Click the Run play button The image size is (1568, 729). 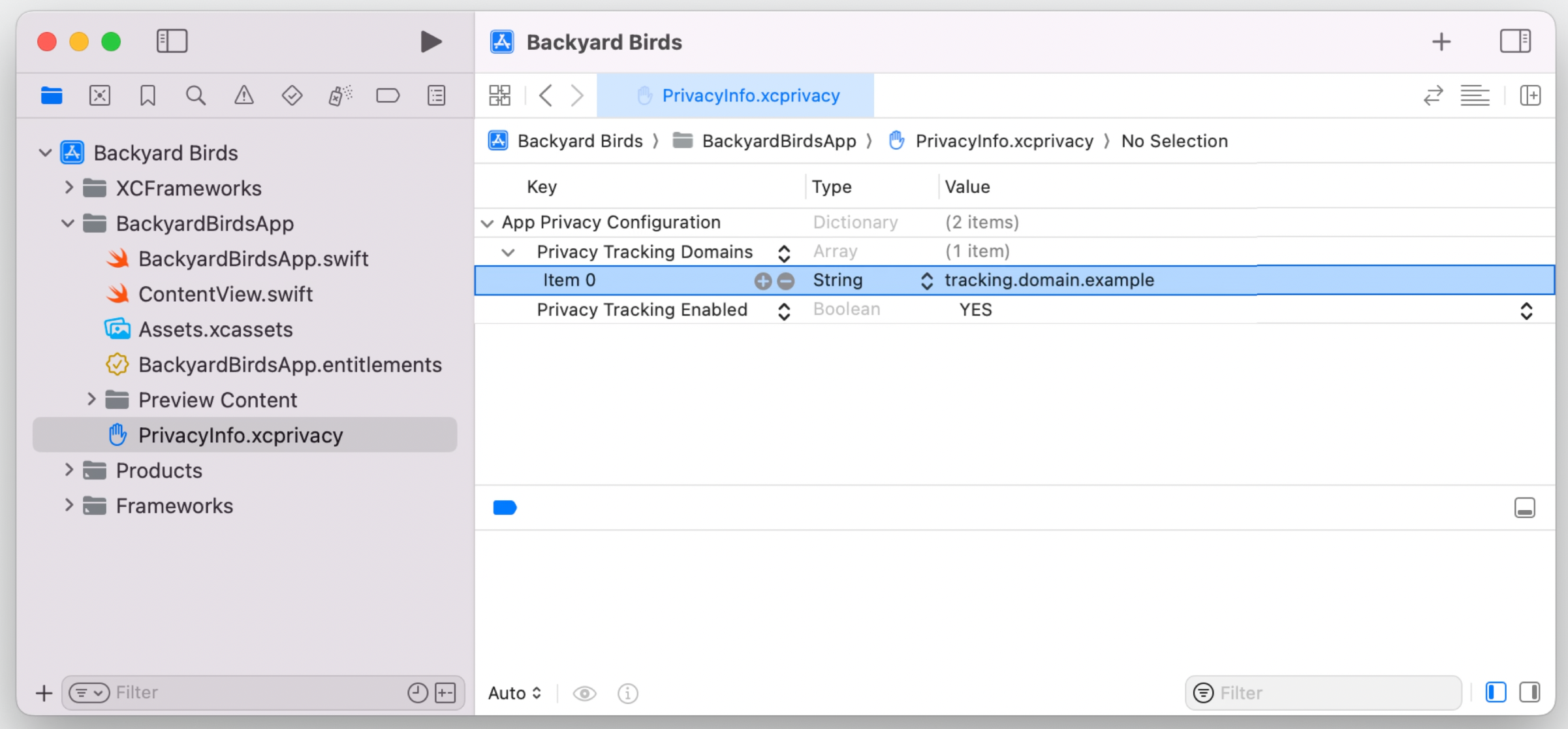point(430,42)
